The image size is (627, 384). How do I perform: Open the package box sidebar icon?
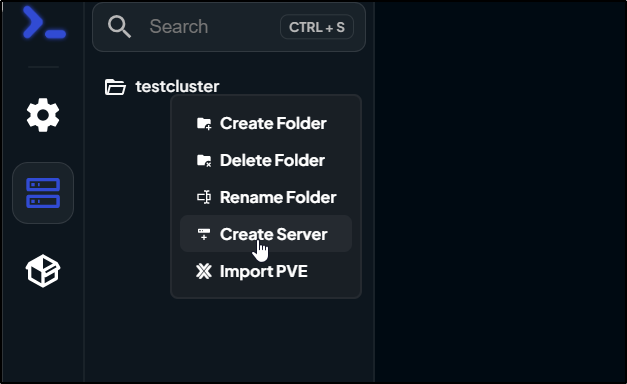[x=43, y=271]
